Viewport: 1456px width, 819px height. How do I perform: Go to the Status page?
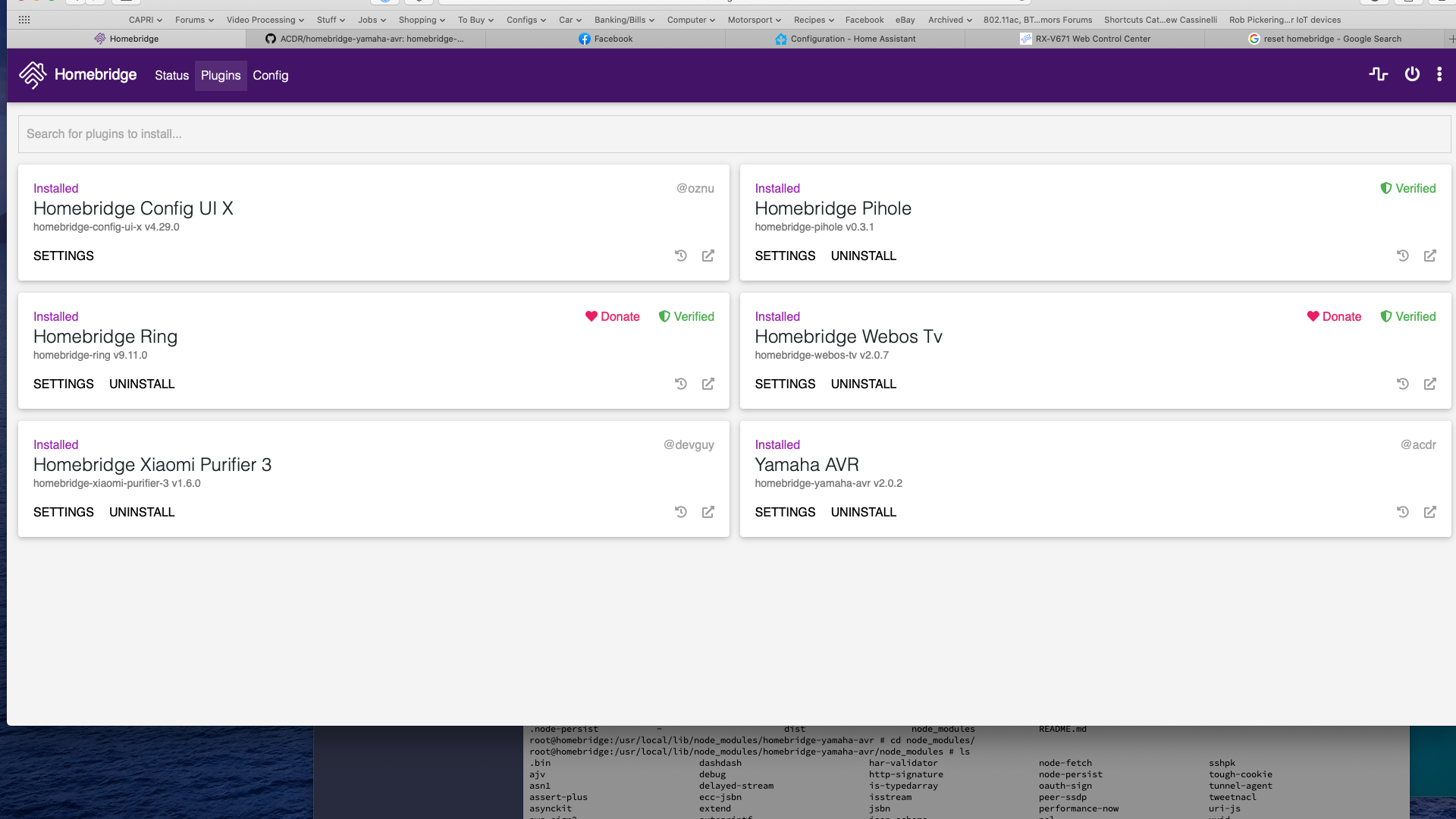171,75
